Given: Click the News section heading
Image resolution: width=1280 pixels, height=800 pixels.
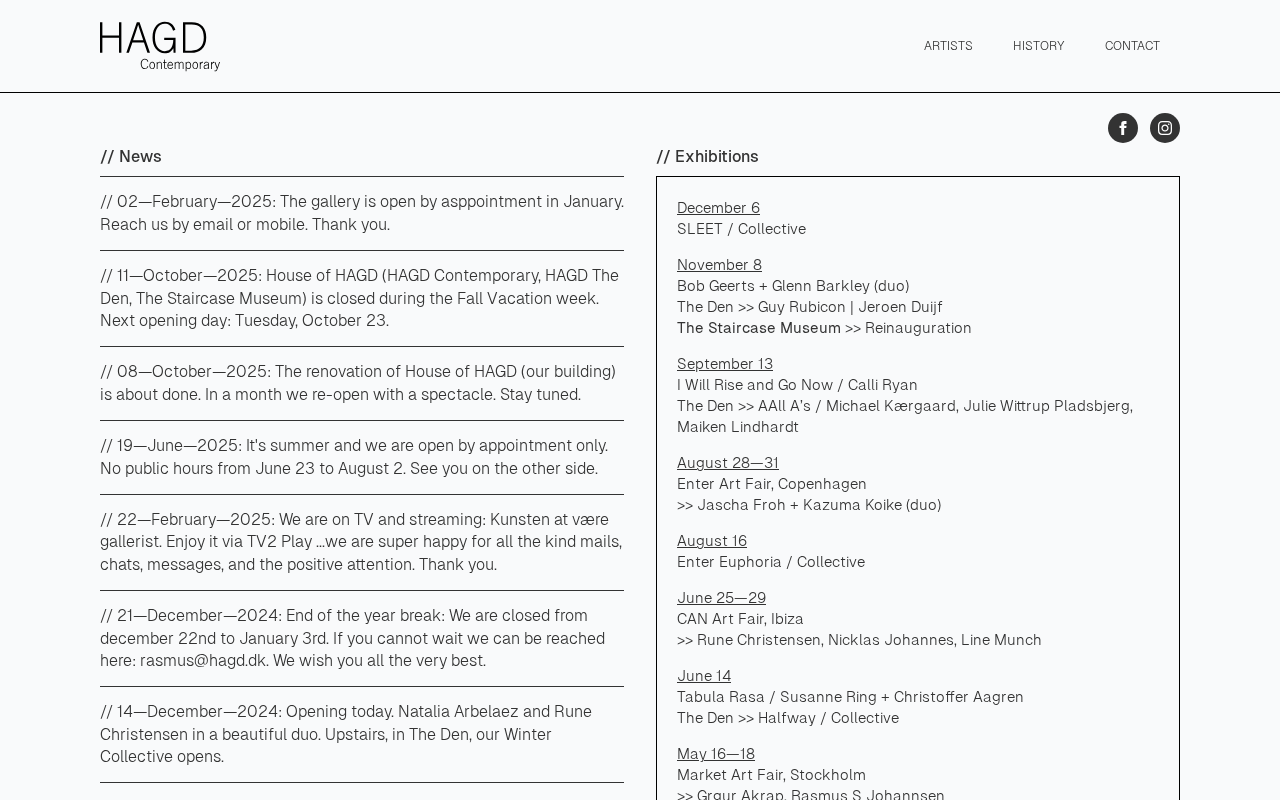Looking at the screenshot, I should click(131, 156).
